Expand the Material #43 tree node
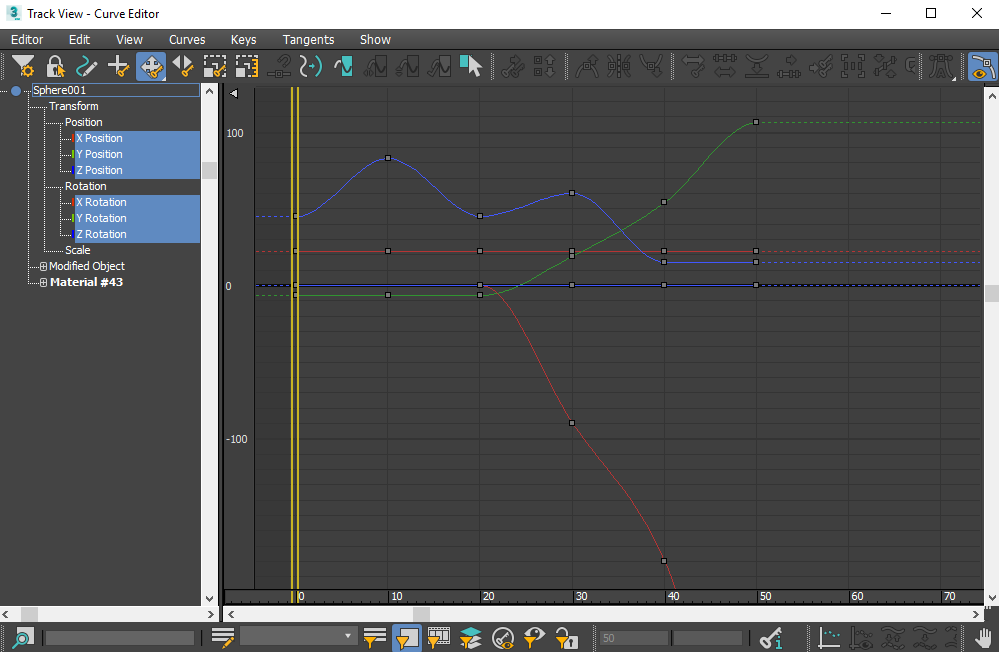 pos(43,282)
